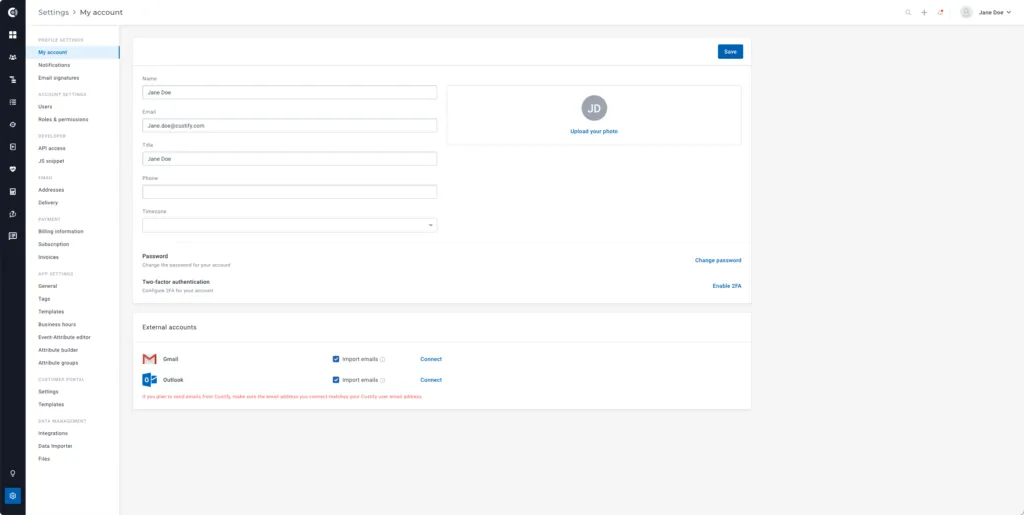This screenshot has height=515, width=1024.
Task: Open the Timezone dropdown
Action: [x=289, y=225]
